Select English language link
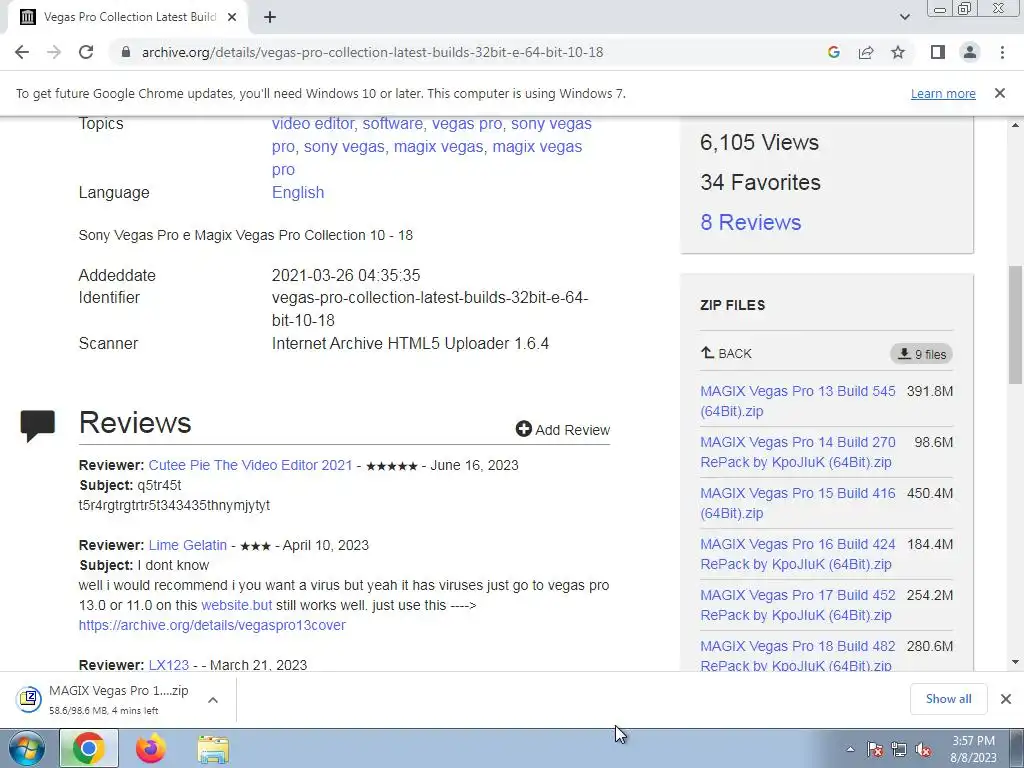The height and width of the screenshot is (768, 1024). click(298, 193)
